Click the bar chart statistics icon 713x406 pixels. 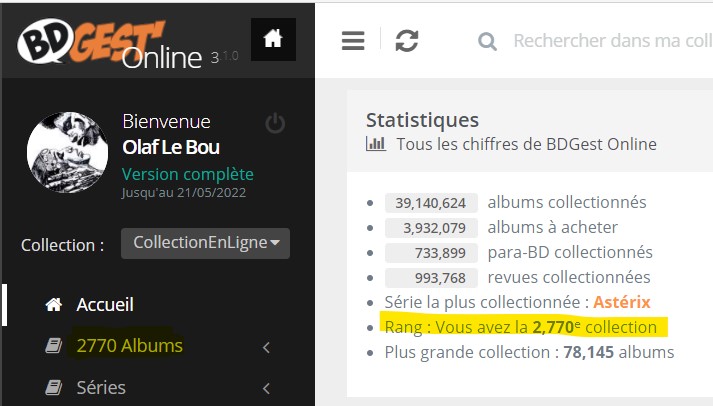376,144
